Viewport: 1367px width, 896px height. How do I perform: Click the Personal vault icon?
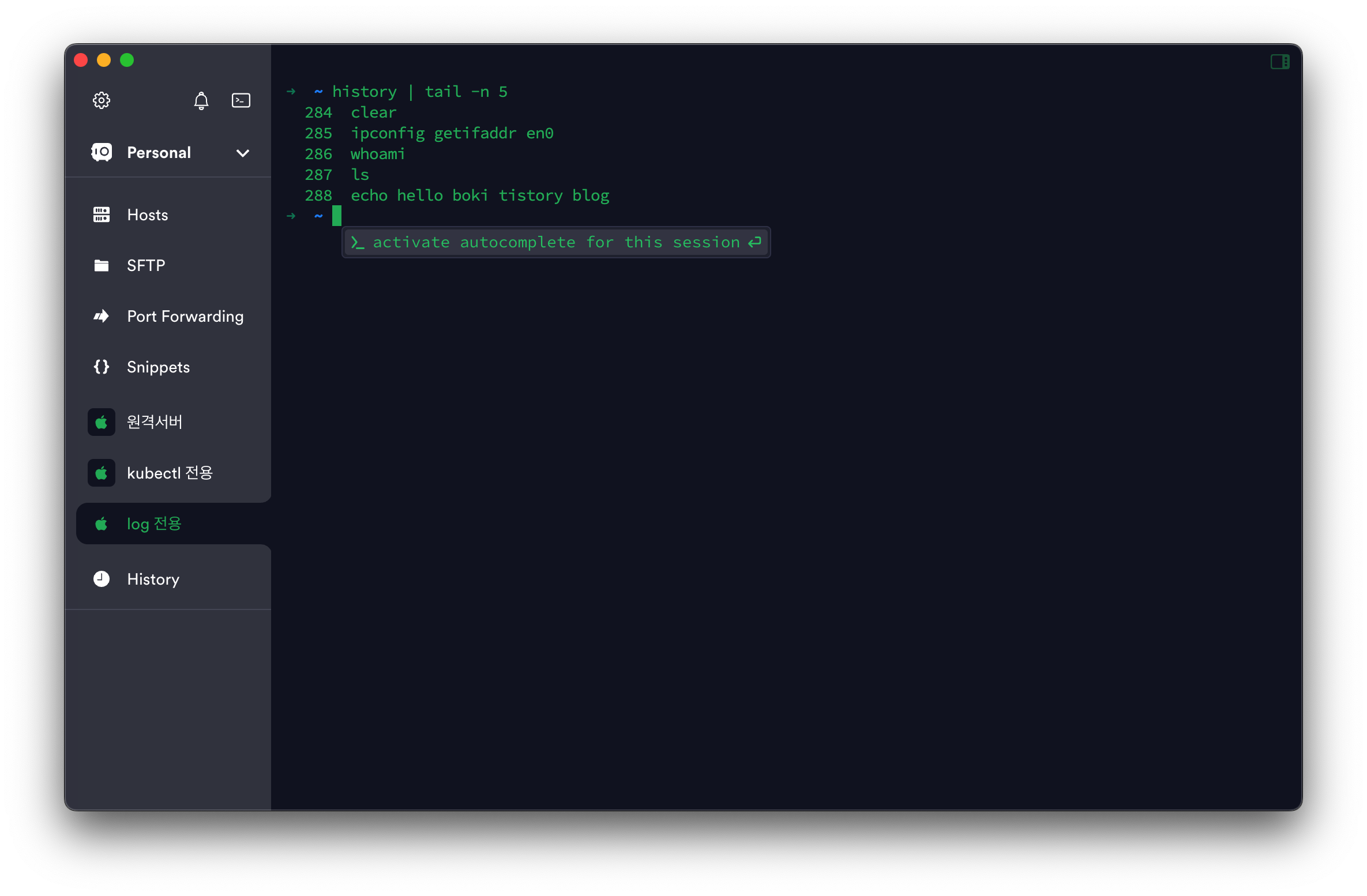(102, 152)
